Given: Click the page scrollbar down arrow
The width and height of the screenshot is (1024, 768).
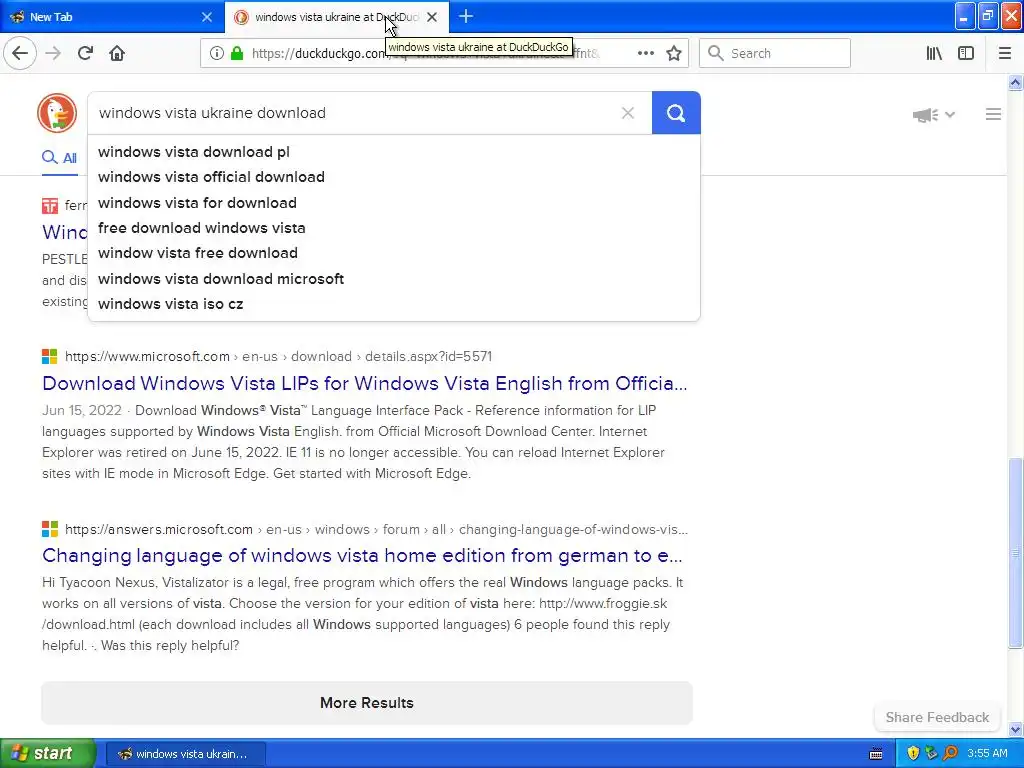Looking at the screenshot, I should 1015,729.
